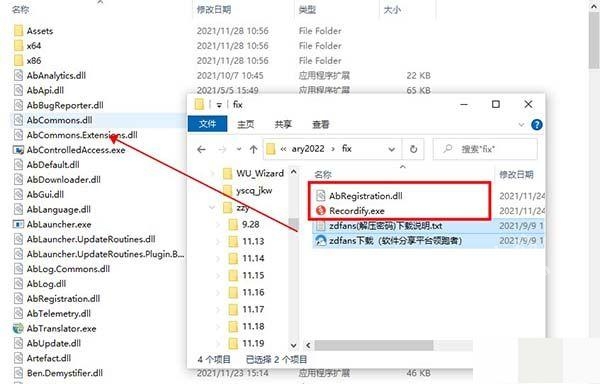Image resolution: width=600 pixels, height=384 pixels.
Task: Switch to the 查看 ribbon tab
Action: coord(320,124)
